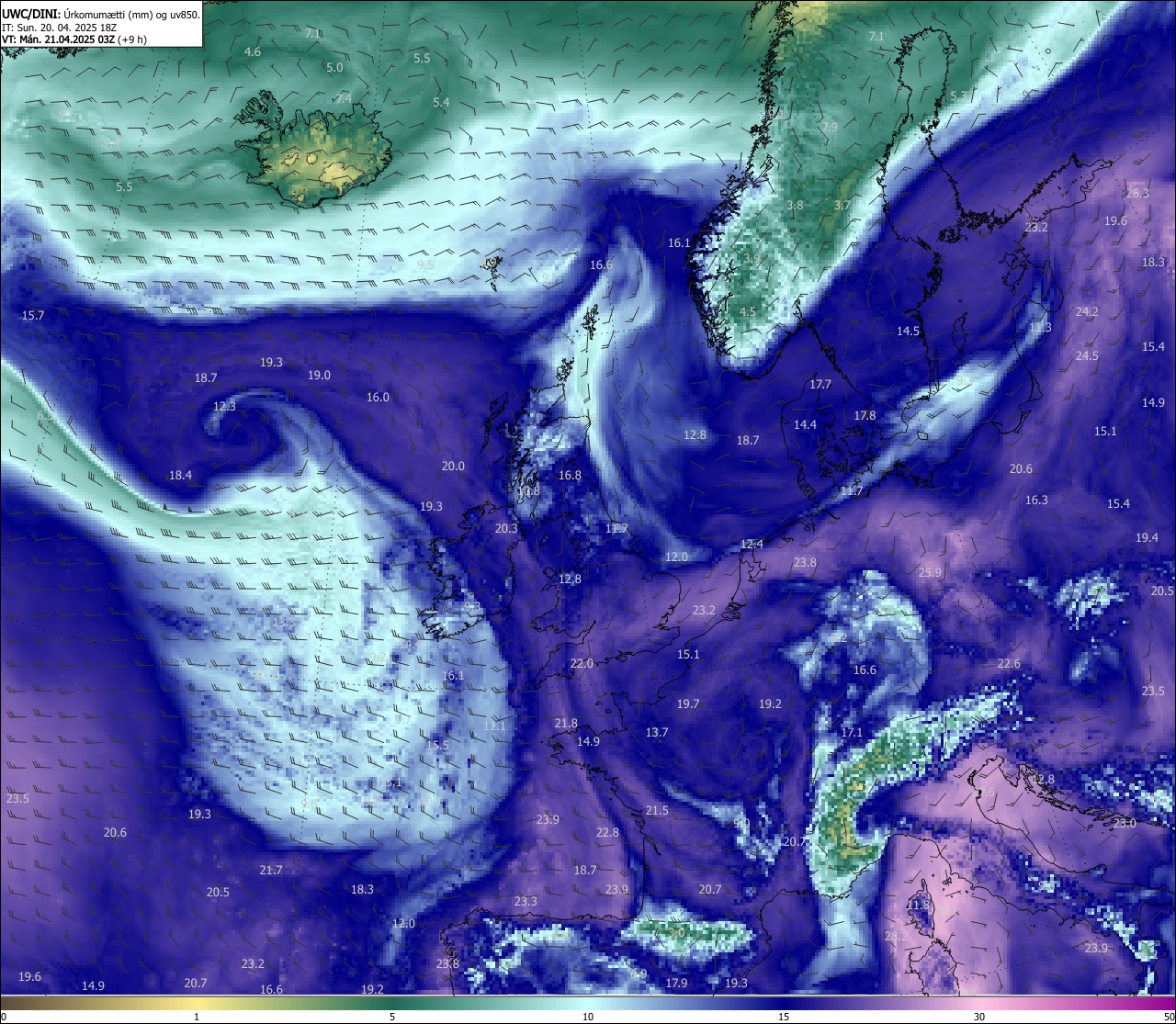1176x1024 pixels.
Task: Click the map value '12.4'
Action: click(752, 546)
